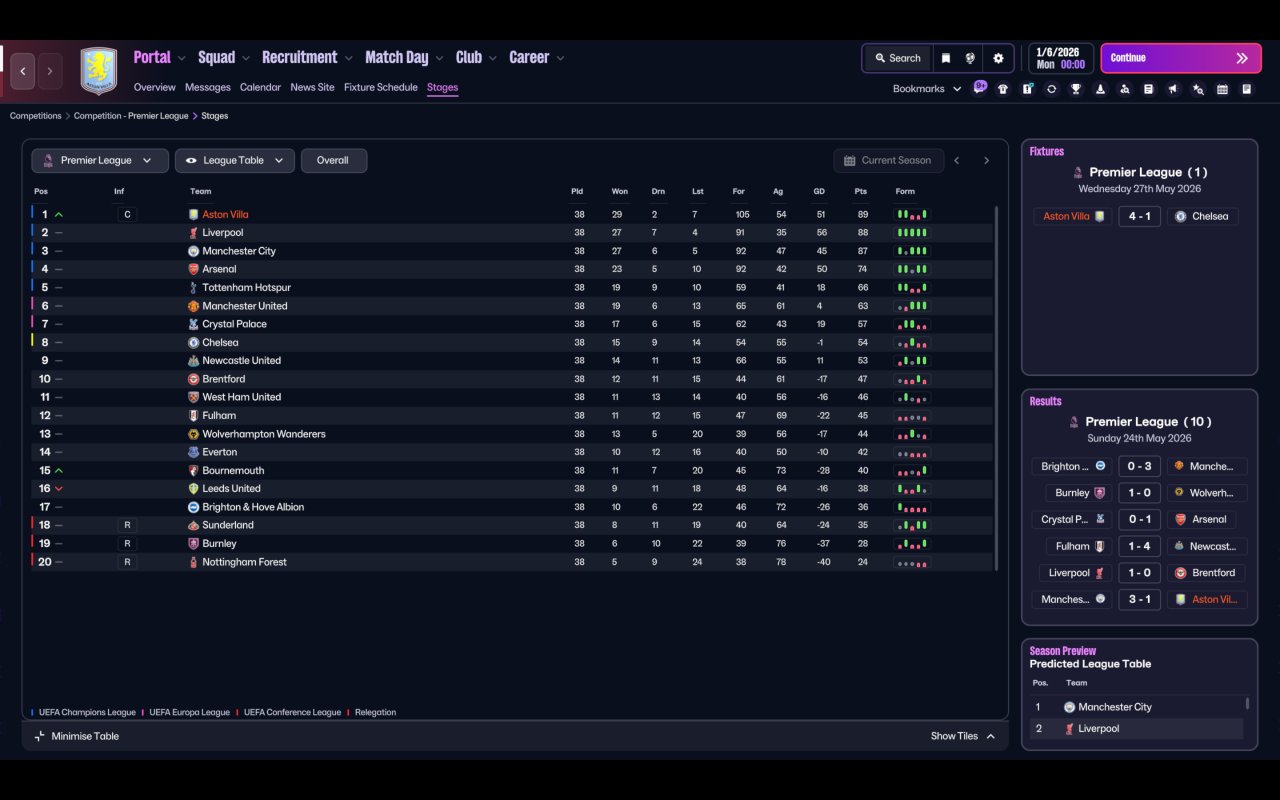Viewport: 1280px width, 800px height.
Task: Click the Continue button
Action: tap(1181, 58)
